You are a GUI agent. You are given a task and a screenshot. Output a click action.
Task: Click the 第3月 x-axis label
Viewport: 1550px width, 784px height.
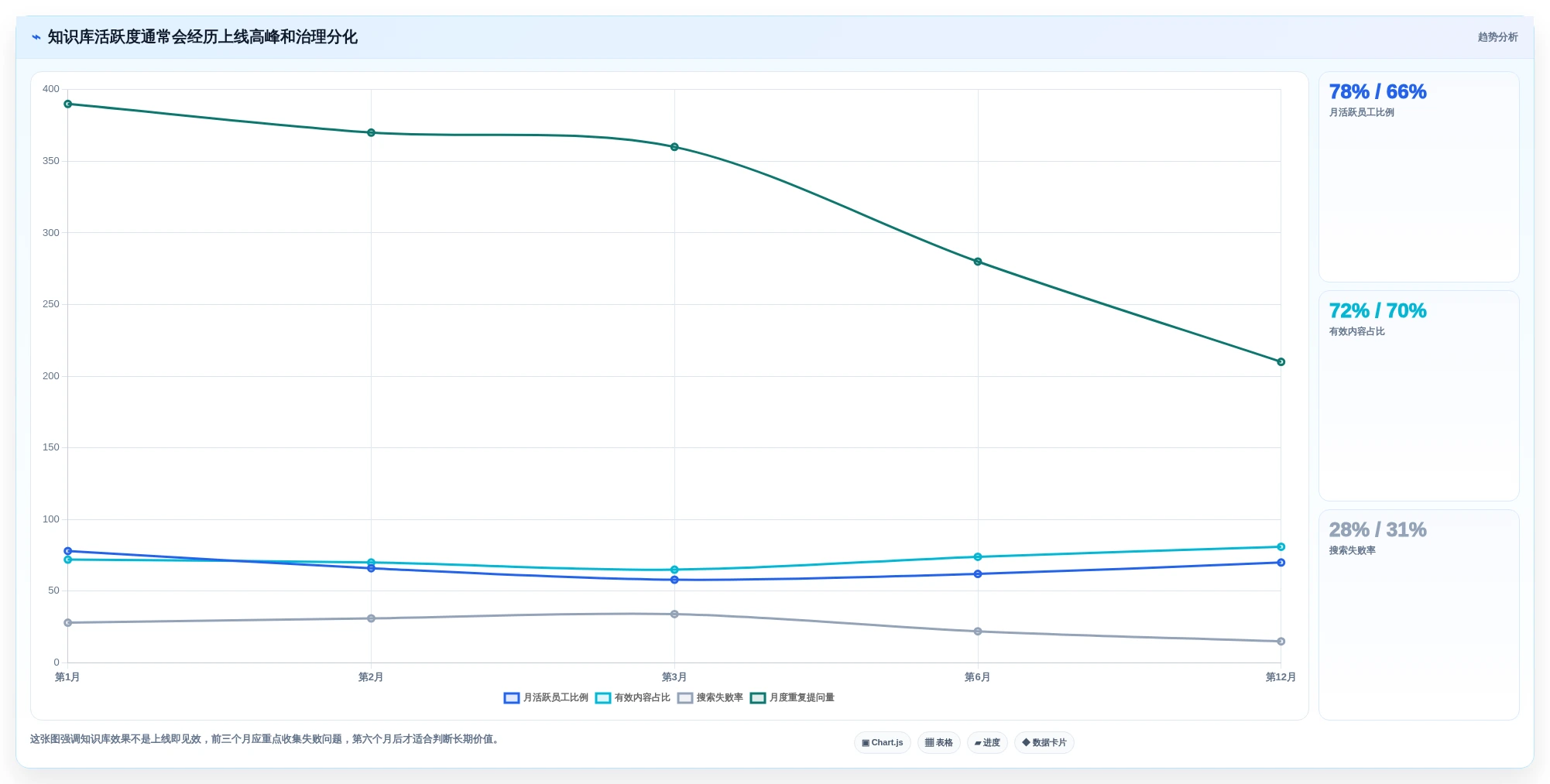(x=674, y=677)
